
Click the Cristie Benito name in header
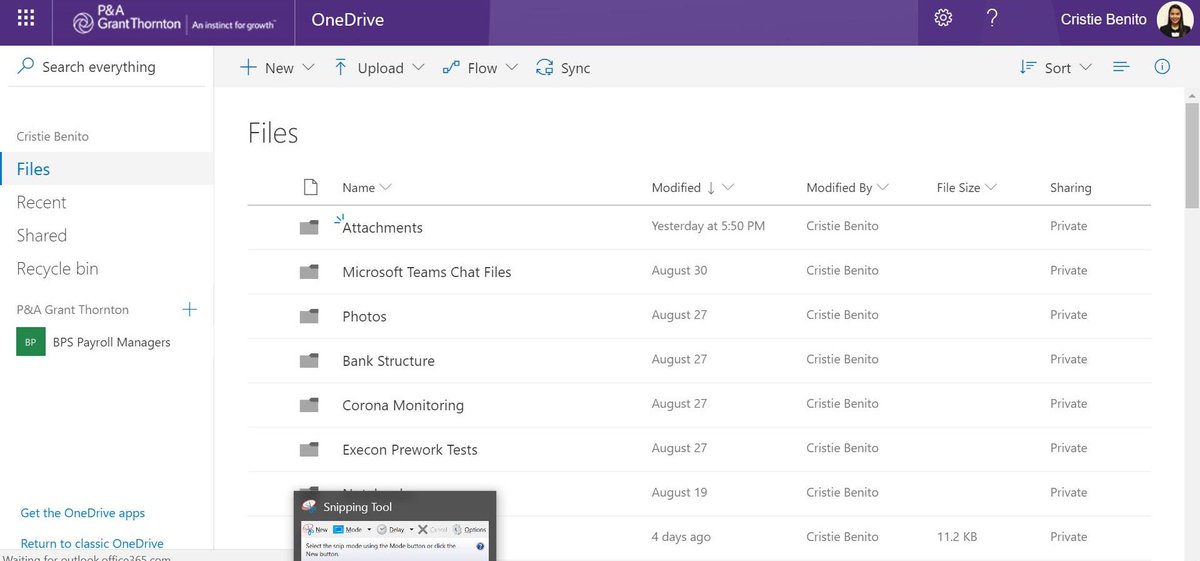click(1104, 19)
